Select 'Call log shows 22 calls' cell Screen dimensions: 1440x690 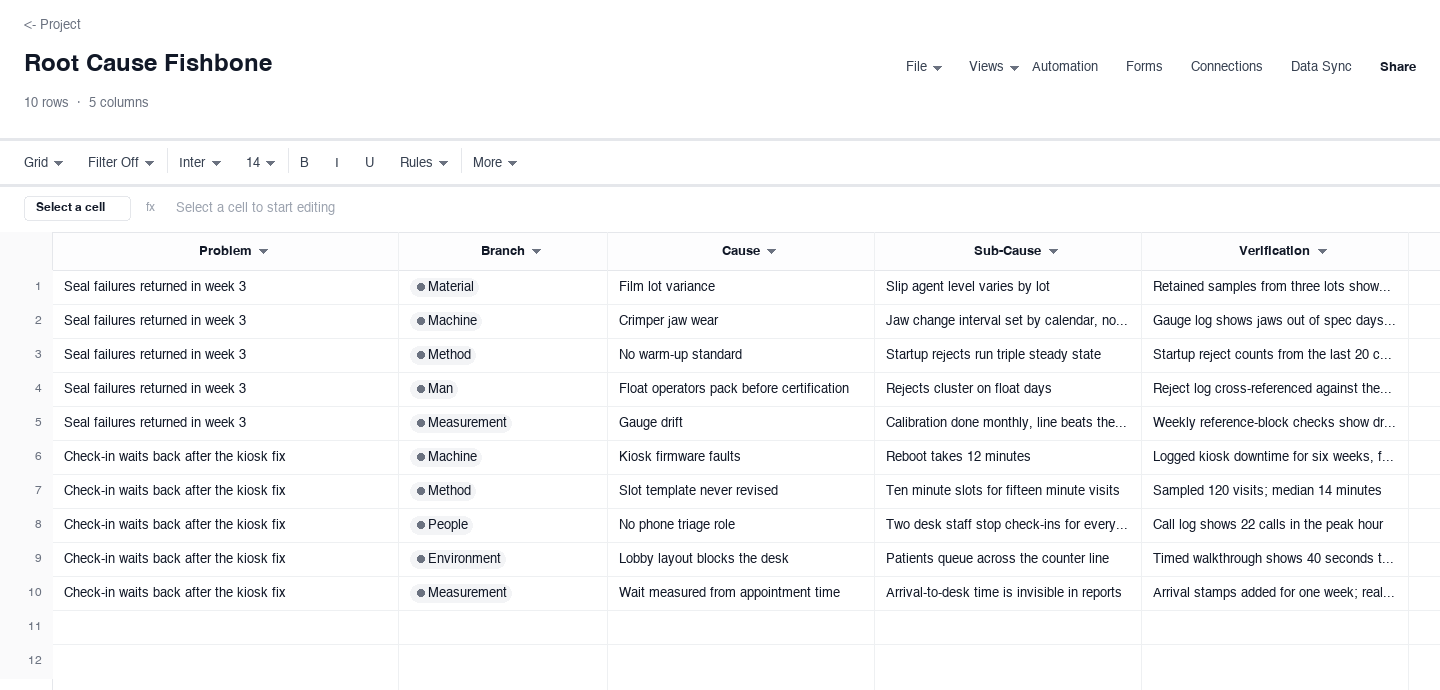1275,525
